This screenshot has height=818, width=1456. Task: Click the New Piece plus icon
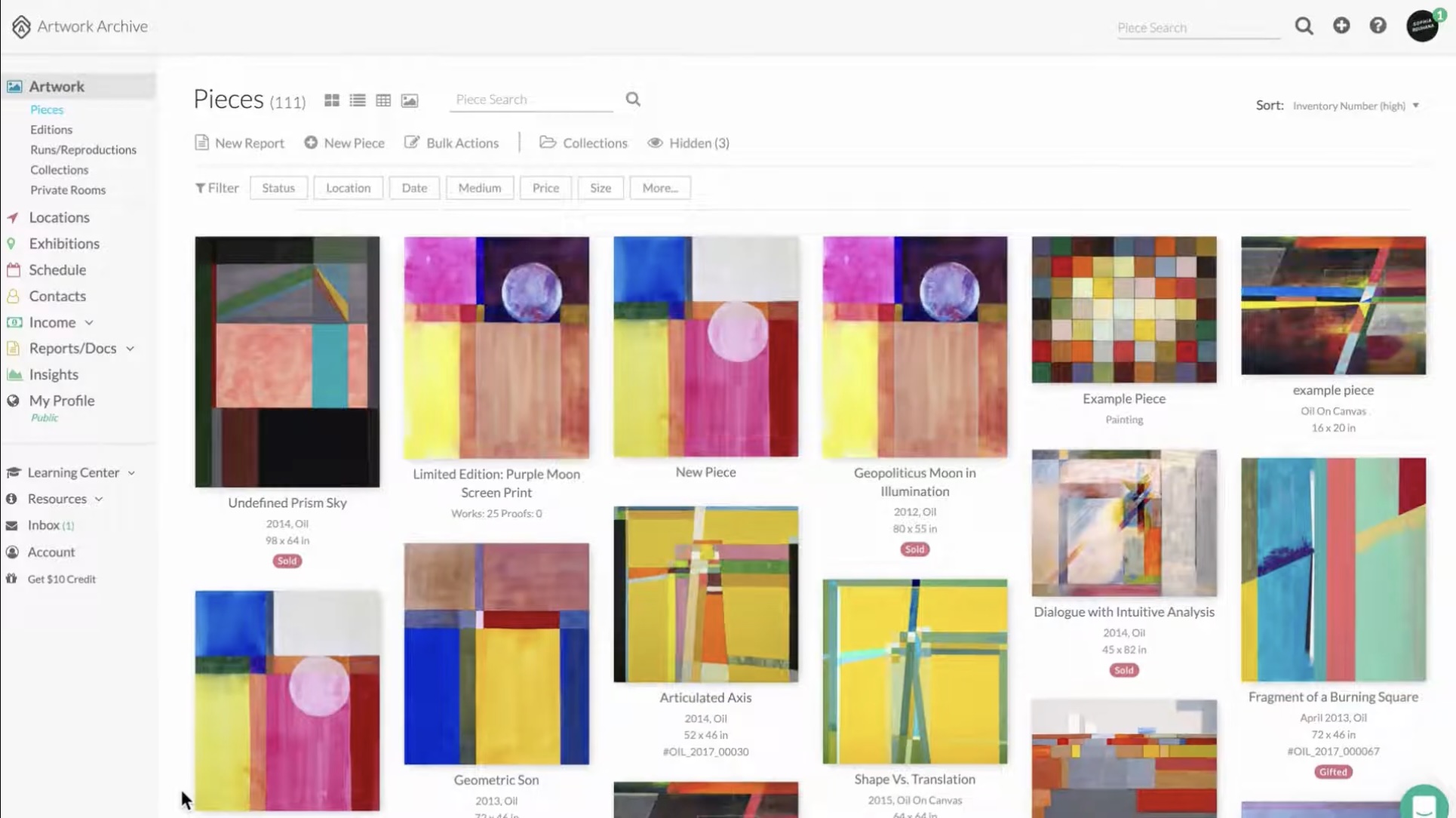click(311, 143)
